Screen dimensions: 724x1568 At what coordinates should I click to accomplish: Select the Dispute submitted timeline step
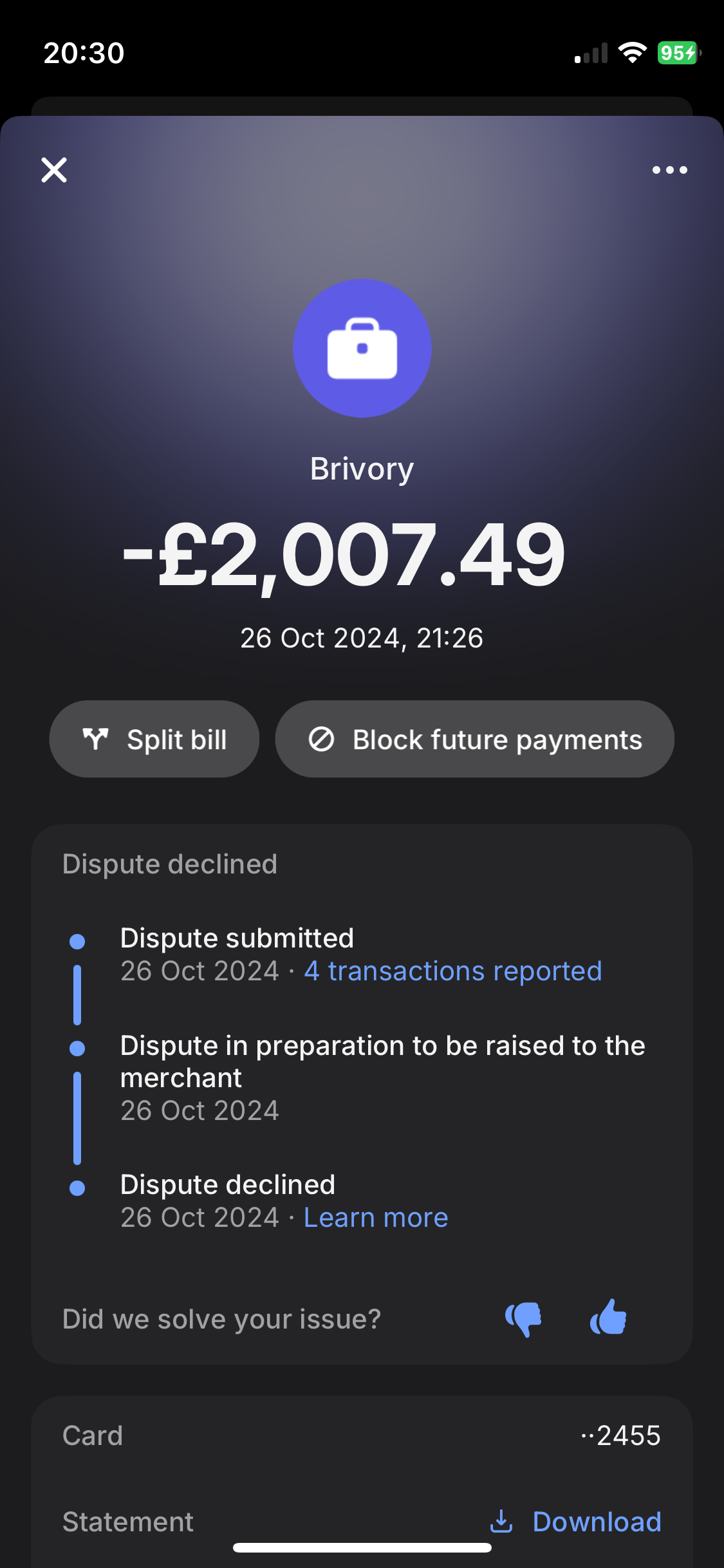pos(237,938)
